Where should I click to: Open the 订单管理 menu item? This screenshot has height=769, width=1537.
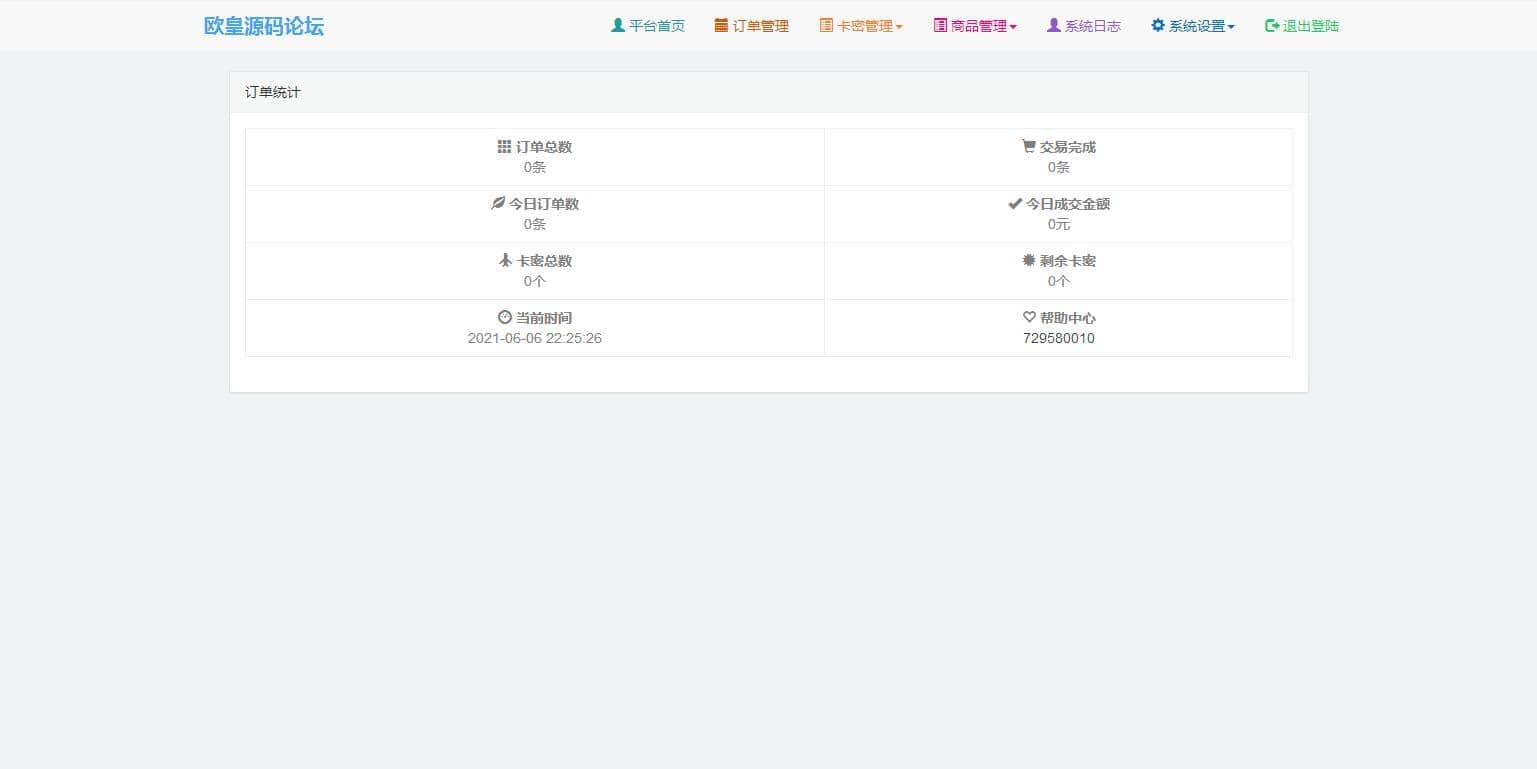coord(760,26)
